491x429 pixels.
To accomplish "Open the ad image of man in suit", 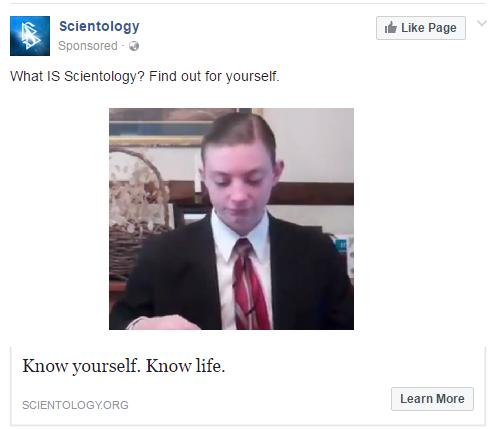I will pyautogui.click(x=231, y=219).
